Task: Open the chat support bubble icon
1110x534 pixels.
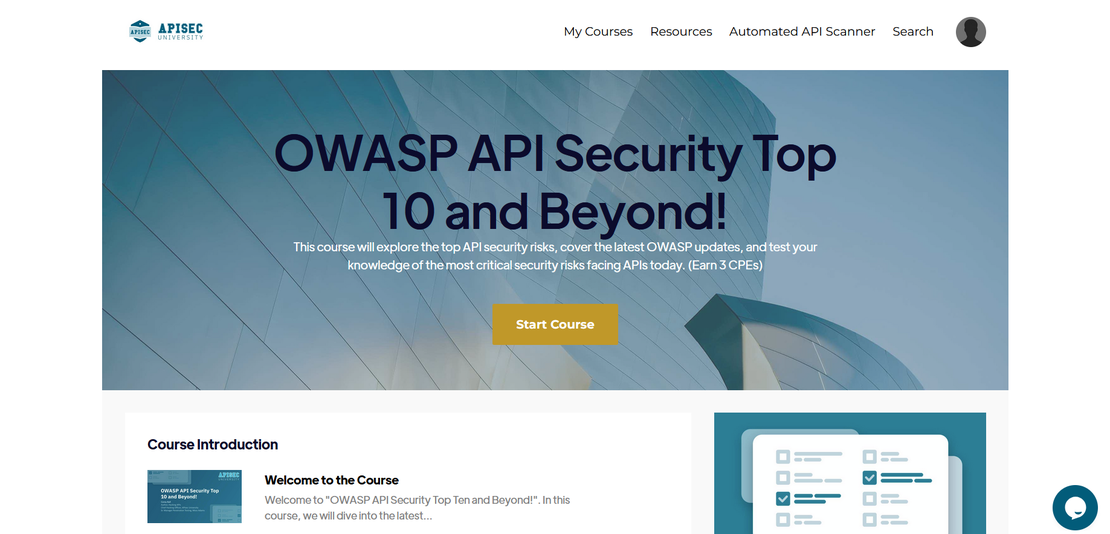Action: coord(1075,507)
